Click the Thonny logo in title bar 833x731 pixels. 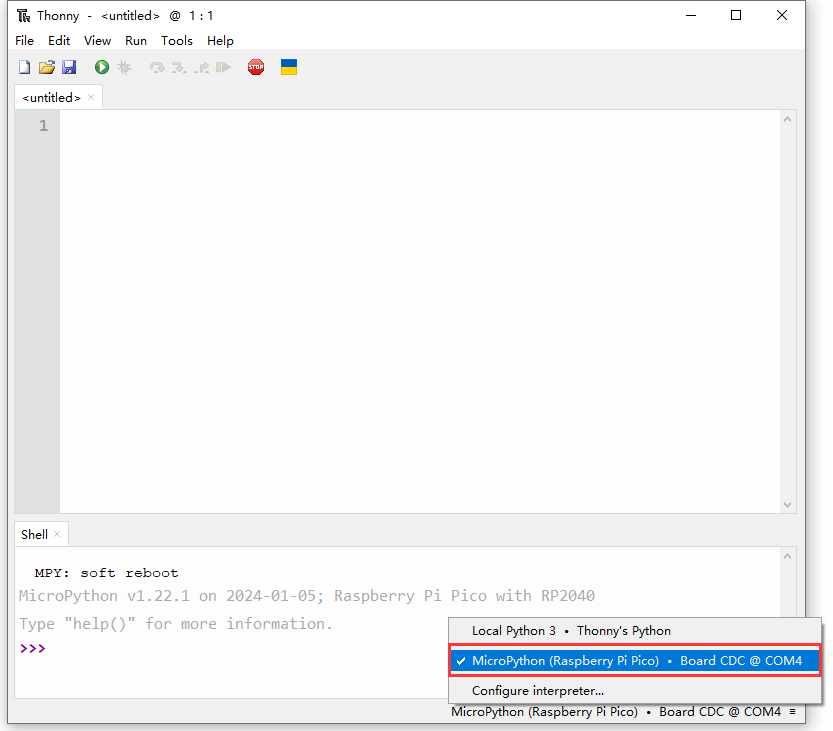[x=24, y=16]
